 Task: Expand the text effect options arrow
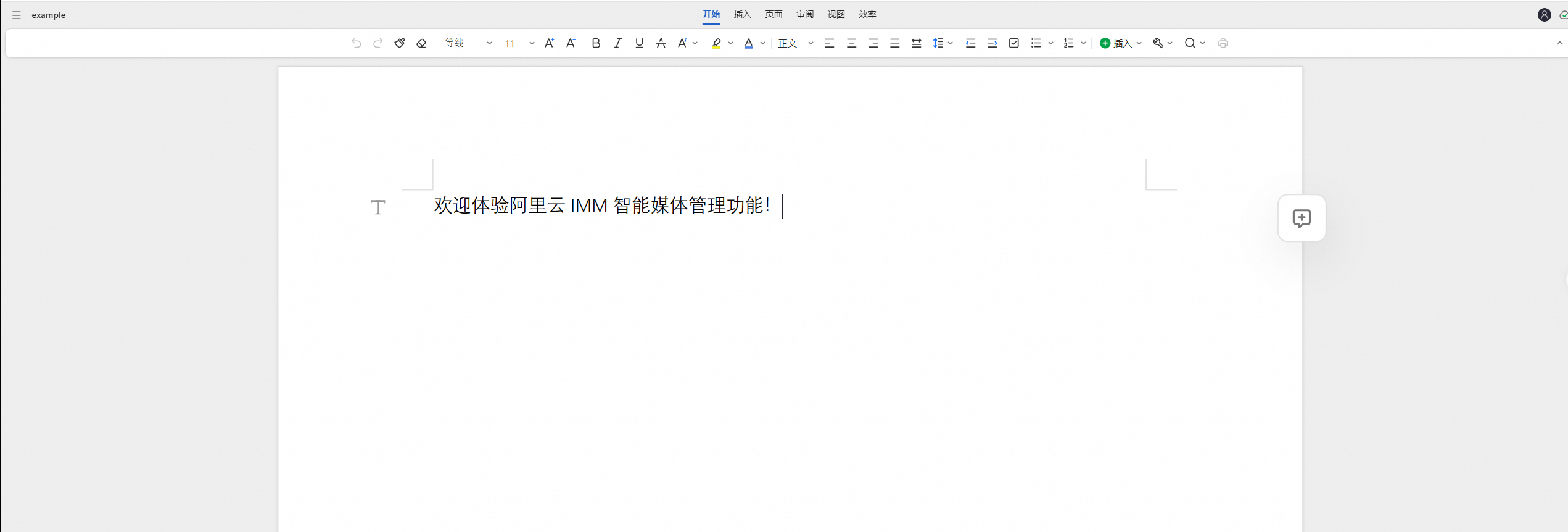click(x=695, y=43)
